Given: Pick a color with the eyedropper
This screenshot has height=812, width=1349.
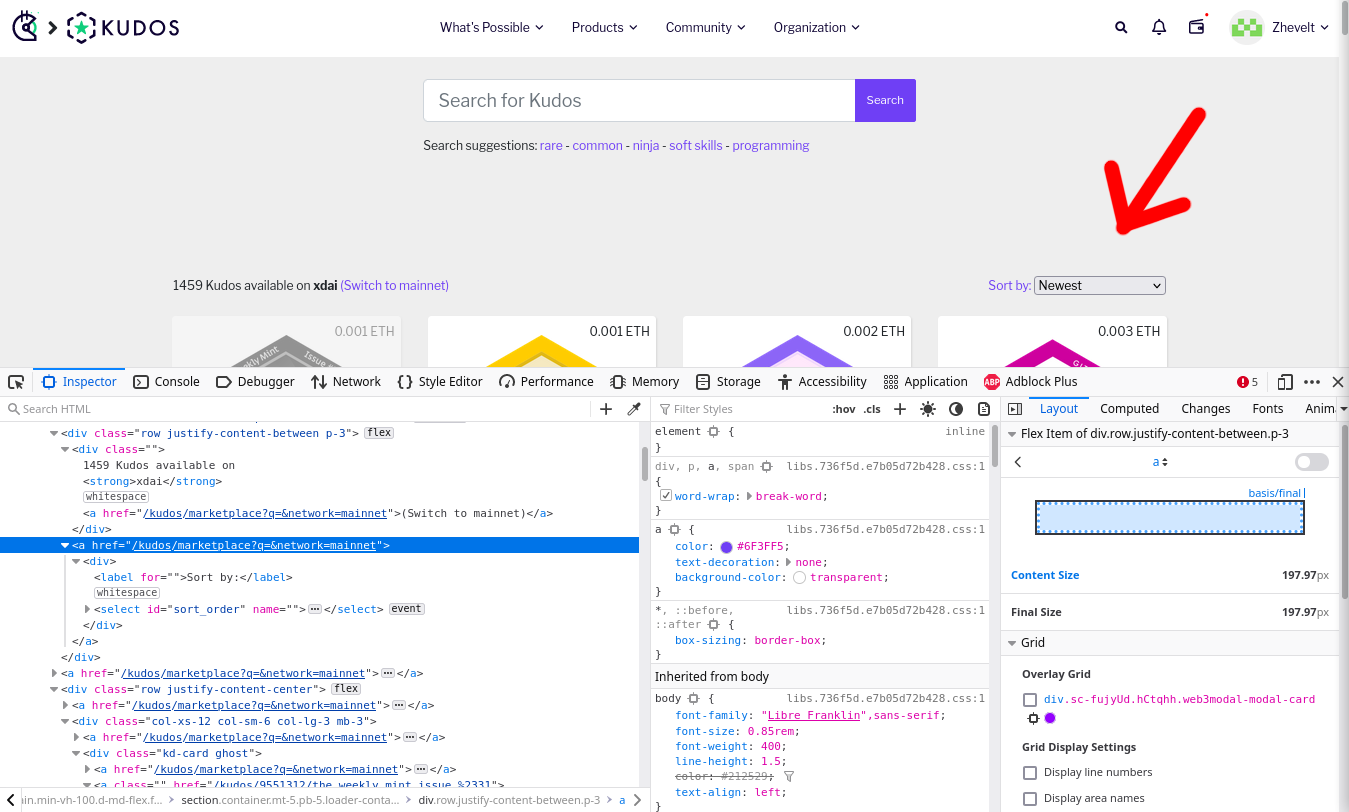Looking at the screenshot, I should coord(633,409).
